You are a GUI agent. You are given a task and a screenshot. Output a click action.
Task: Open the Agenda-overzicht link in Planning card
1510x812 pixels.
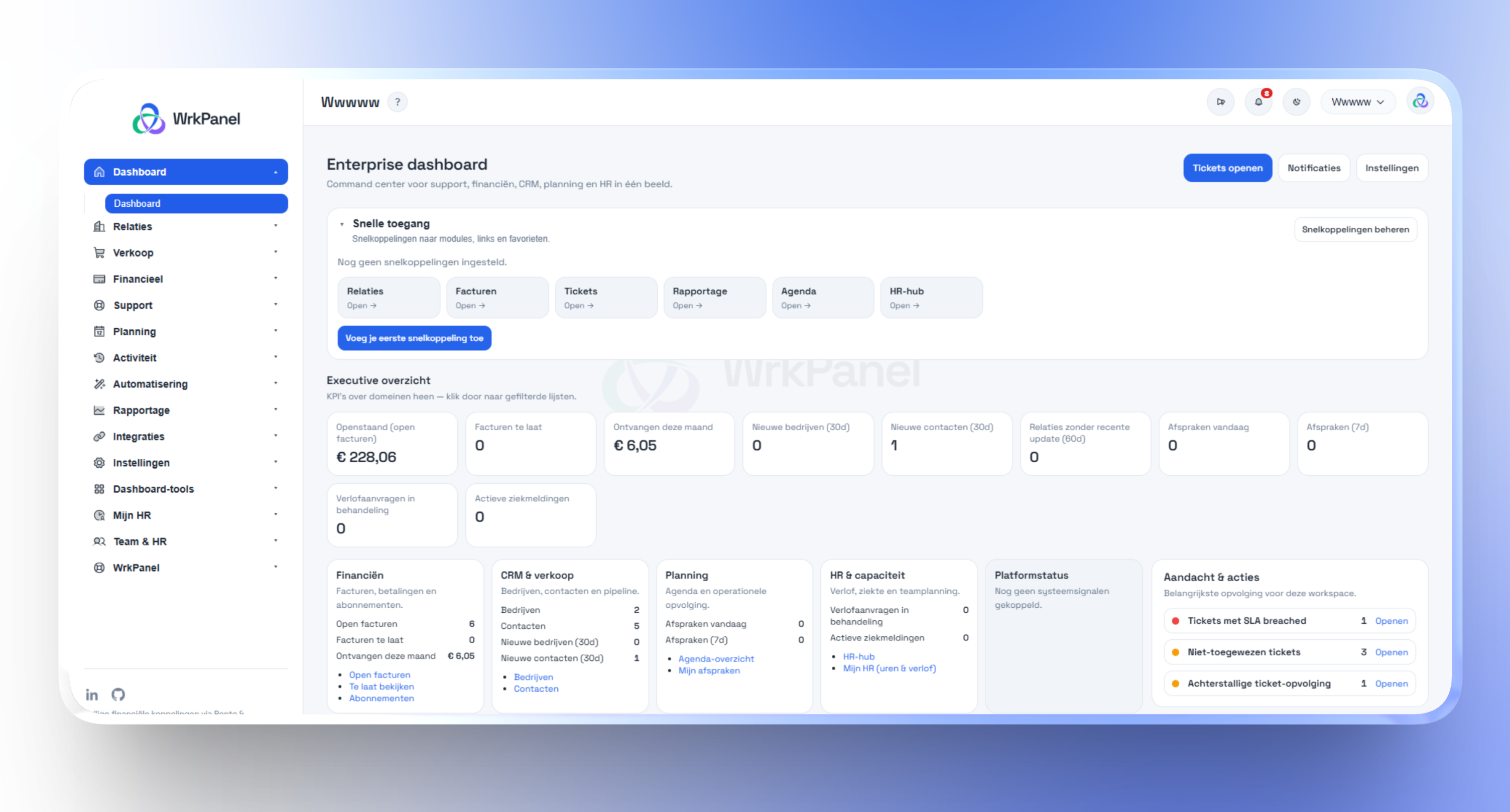(x=716, y=658)
